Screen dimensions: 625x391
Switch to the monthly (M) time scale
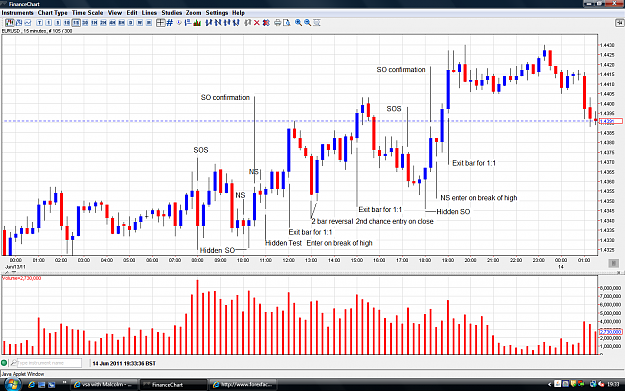coord(149,23)
